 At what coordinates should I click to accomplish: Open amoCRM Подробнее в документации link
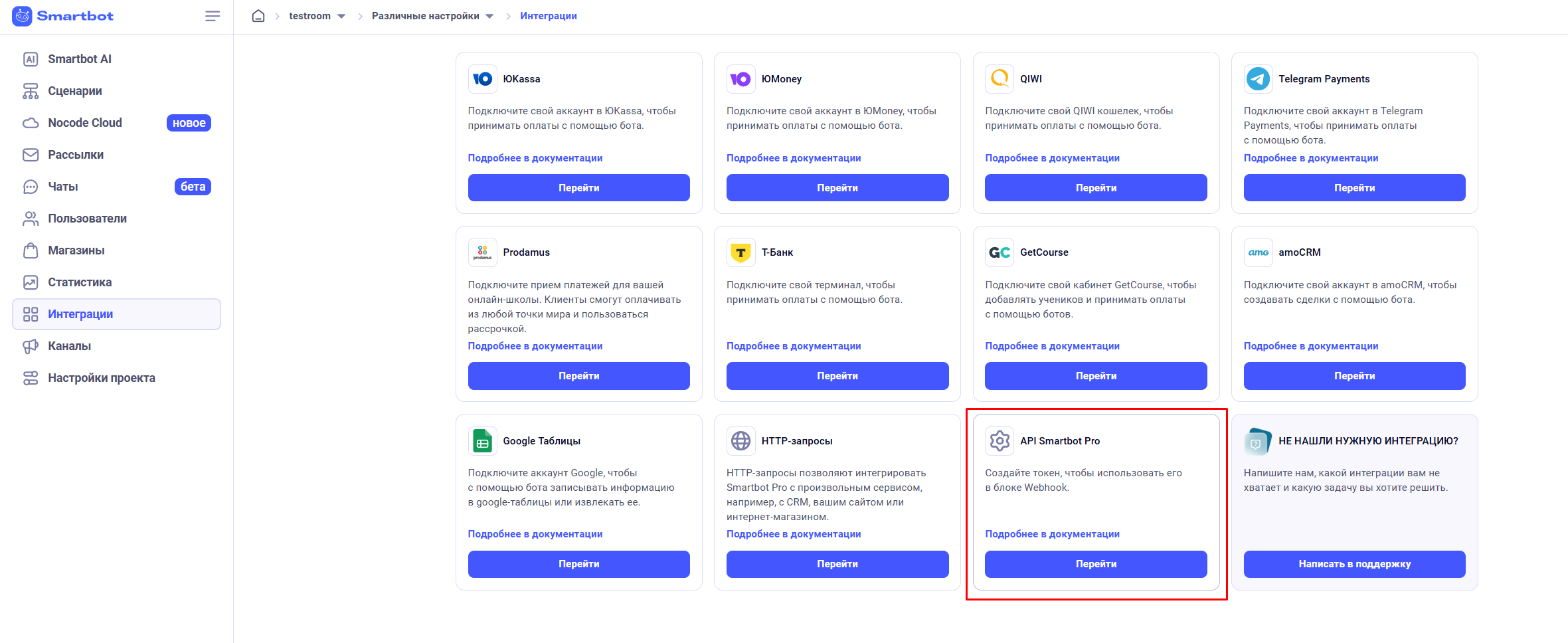[1310, 346]
